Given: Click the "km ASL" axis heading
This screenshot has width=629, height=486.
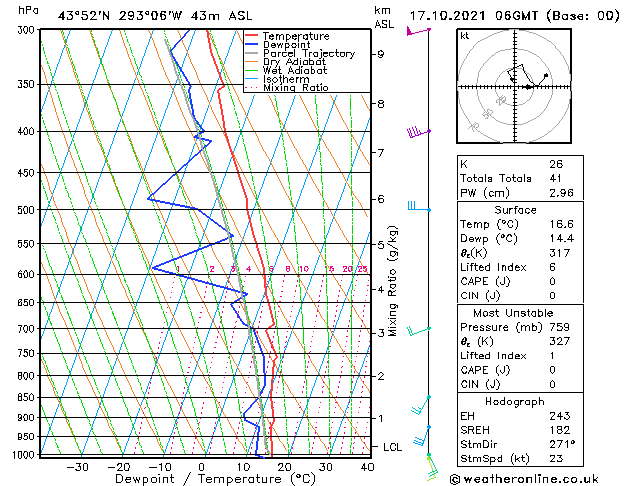Looking at the screenshot, I should point(384,17).
